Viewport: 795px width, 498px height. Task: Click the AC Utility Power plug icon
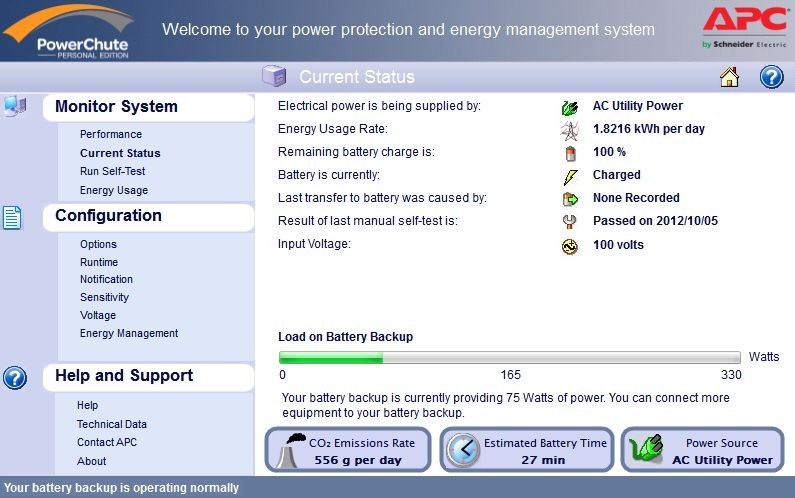coord(569,108)
